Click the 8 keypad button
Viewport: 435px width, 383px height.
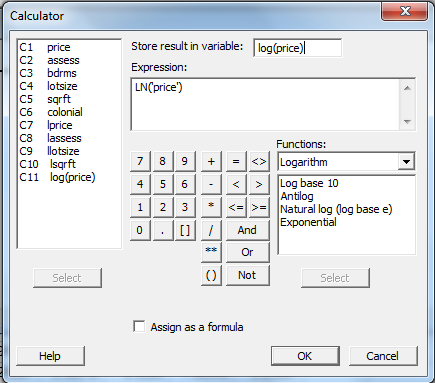(x=163, y=161)
